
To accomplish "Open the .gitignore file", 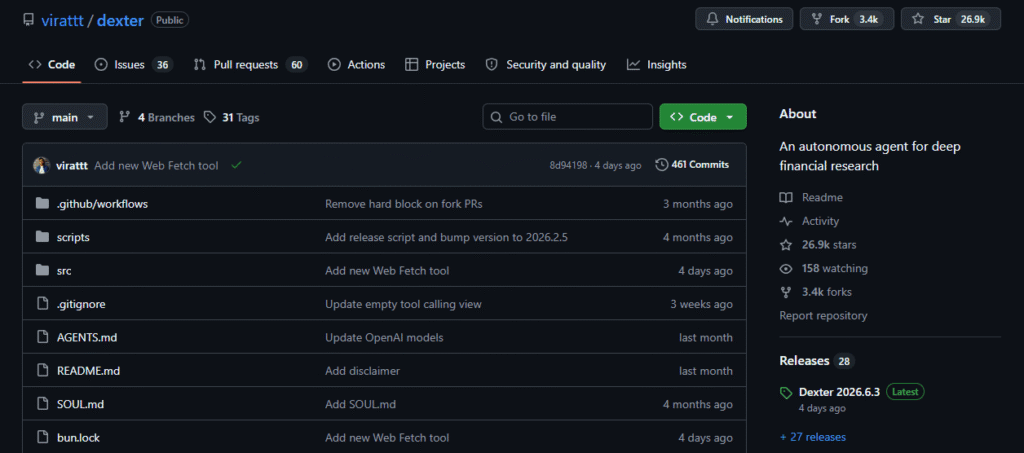I will point(81,304).
